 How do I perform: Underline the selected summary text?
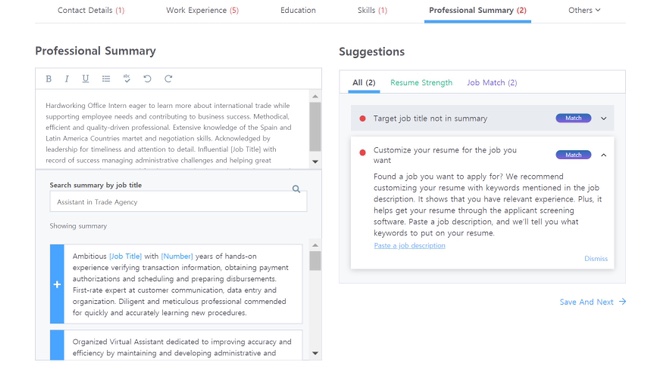pos(85,79)
